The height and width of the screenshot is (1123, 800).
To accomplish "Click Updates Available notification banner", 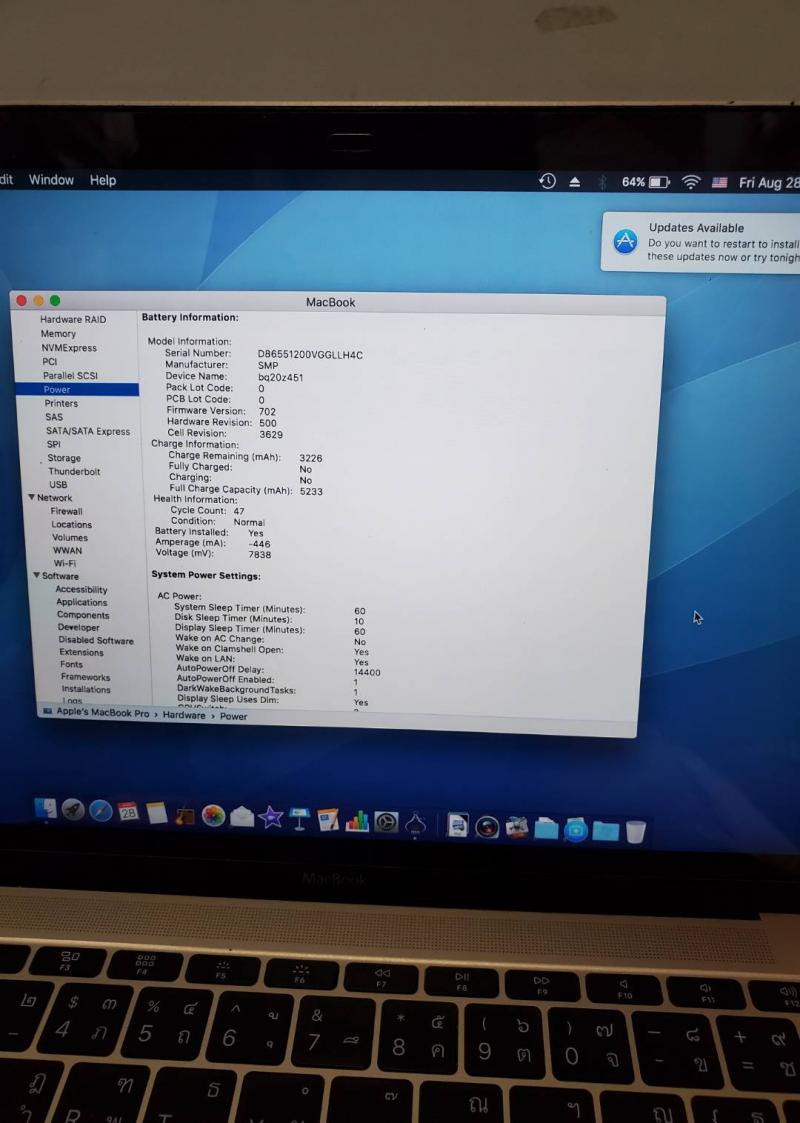I will point(701,242).
